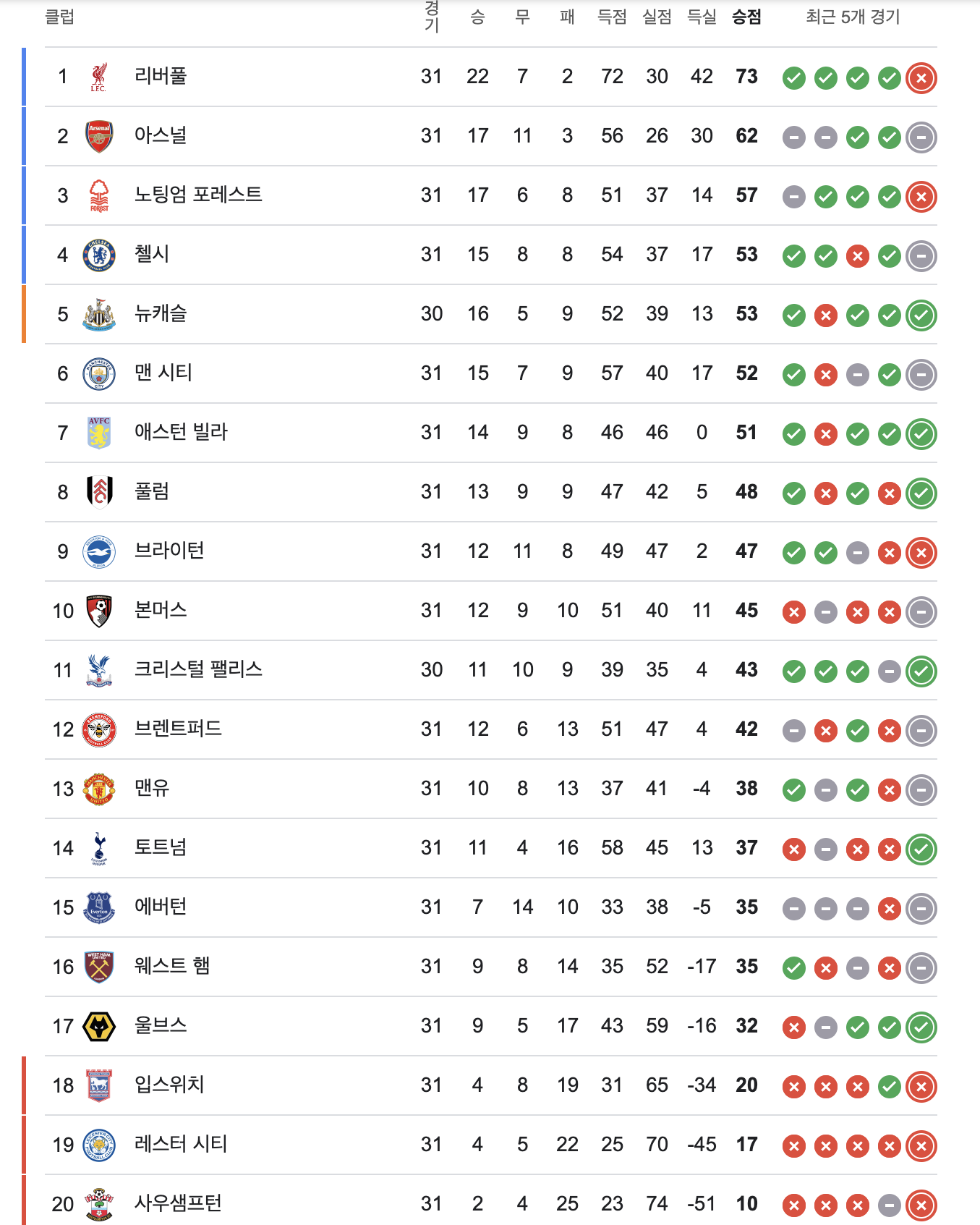Open the 리버풀 team link

161,76
